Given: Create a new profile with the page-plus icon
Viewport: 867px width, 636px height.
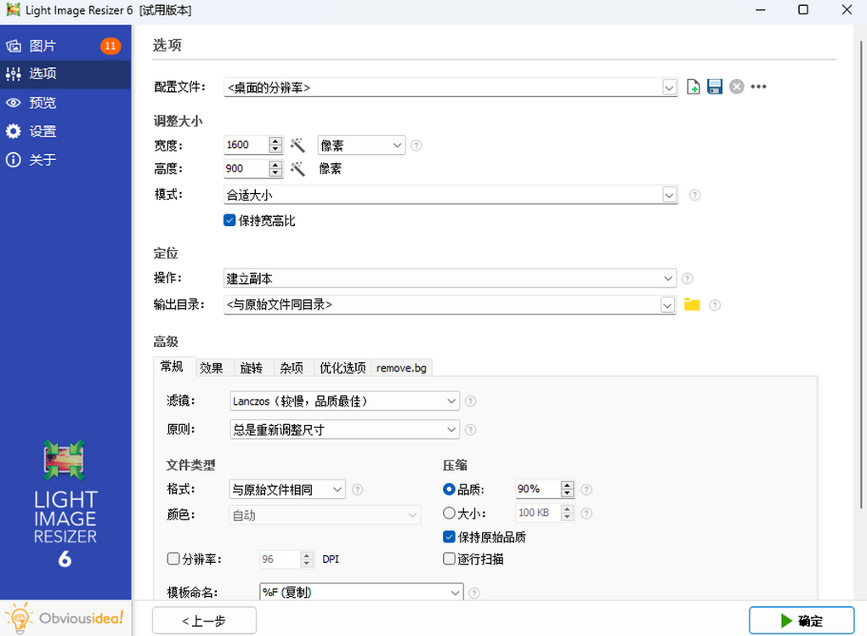Looking at the screenshot, I should coord(693,87).
